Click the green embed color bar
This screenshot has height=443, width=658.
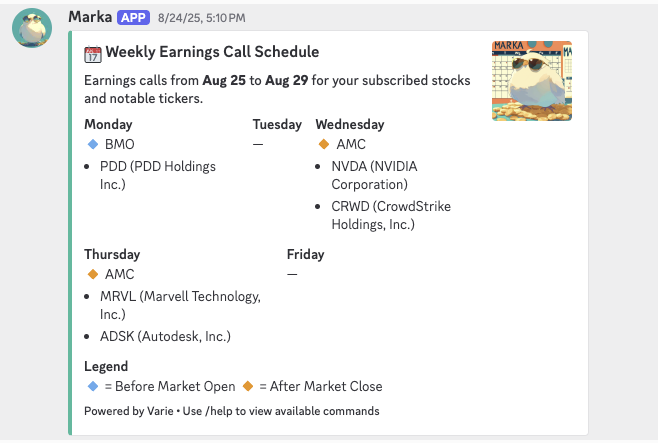[71, 232]
